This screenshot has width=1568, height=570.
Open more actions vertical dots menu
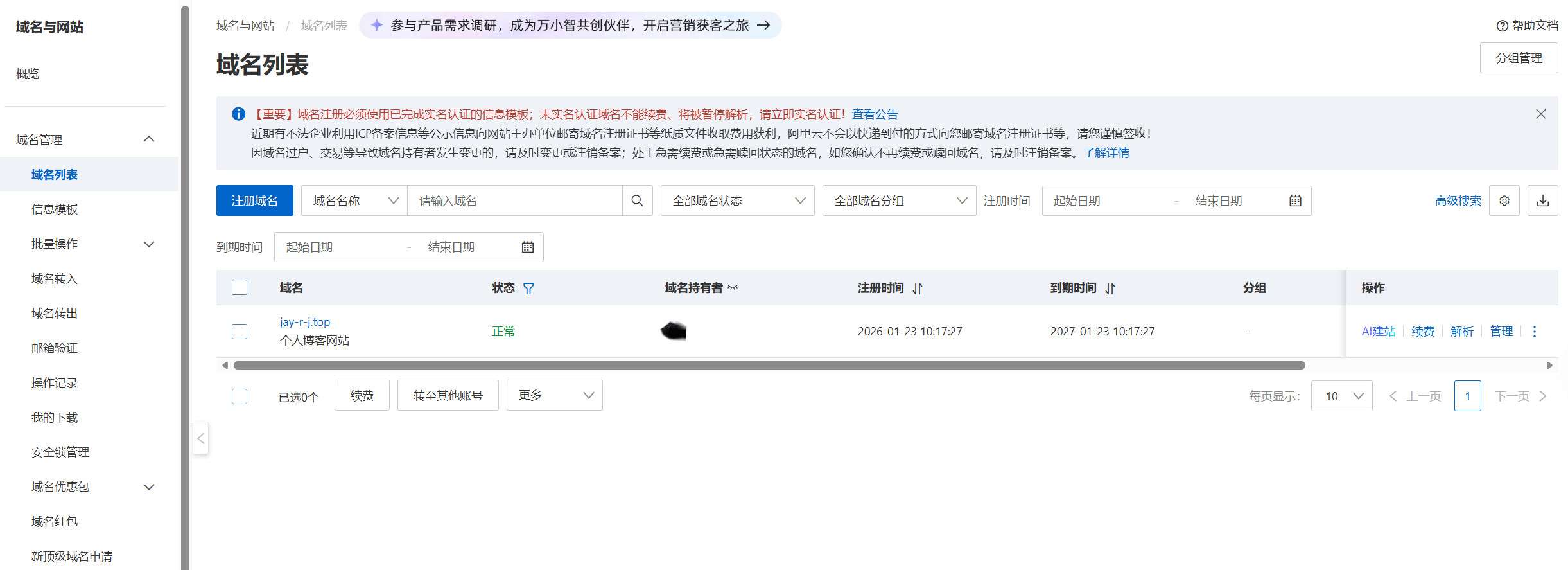(1535, 332)
